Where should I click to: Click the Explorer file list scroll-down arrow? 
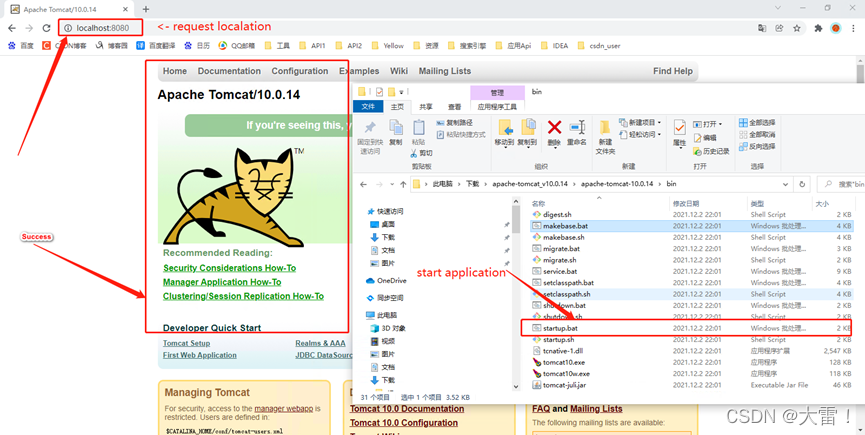516,386
